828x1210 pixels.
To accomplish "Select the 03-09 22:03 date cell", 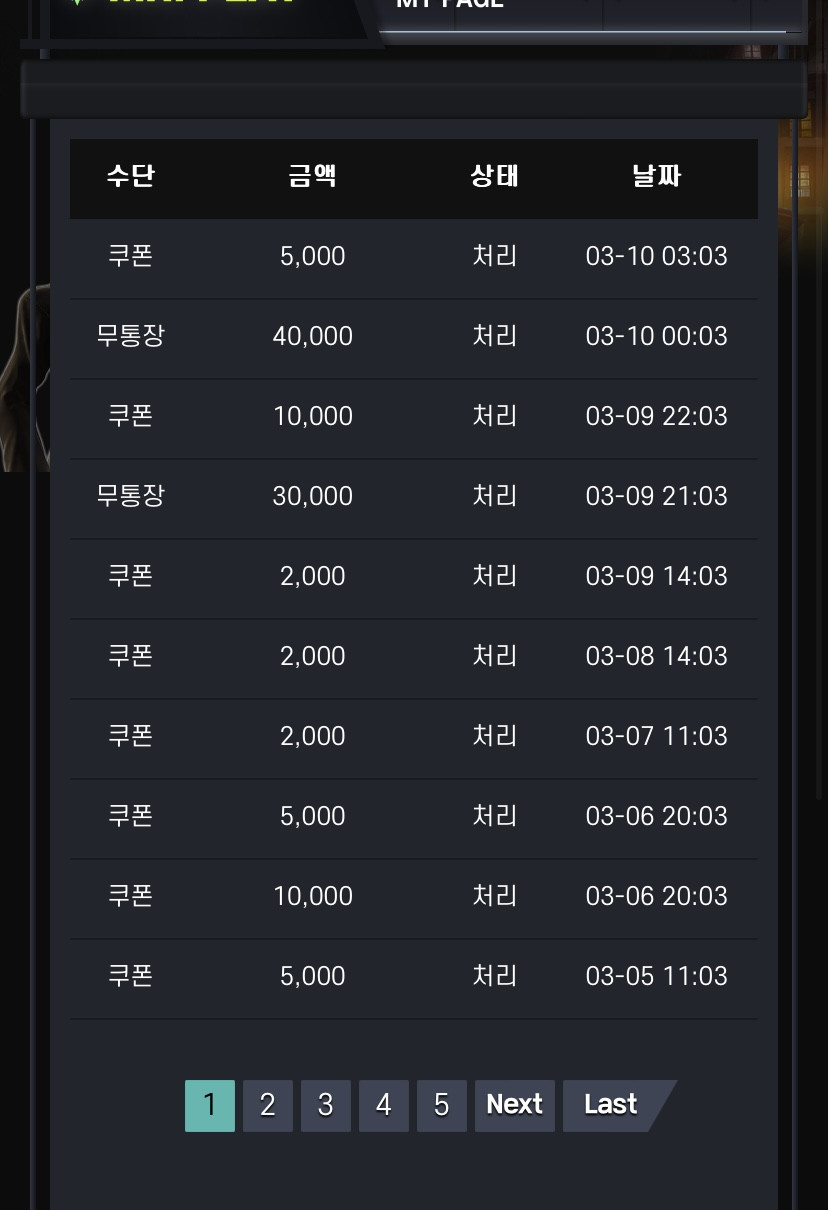I will tap(657, 416).
